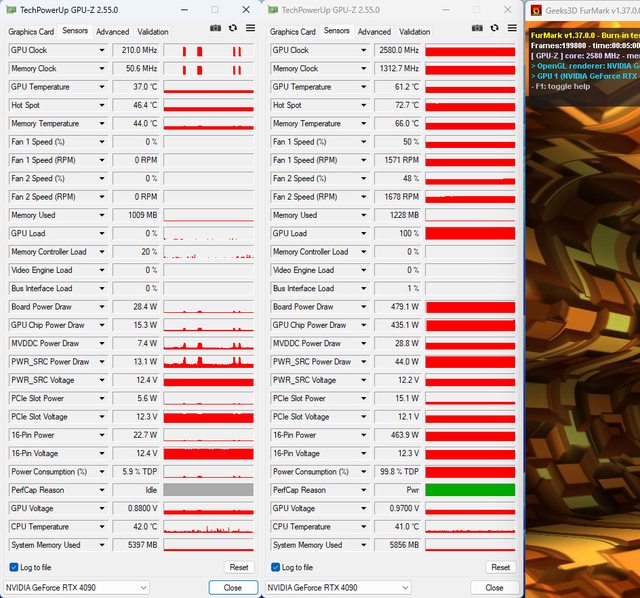Switch to Graphics Card tab in left window
The image size is (640, 598).
(31, 31)
